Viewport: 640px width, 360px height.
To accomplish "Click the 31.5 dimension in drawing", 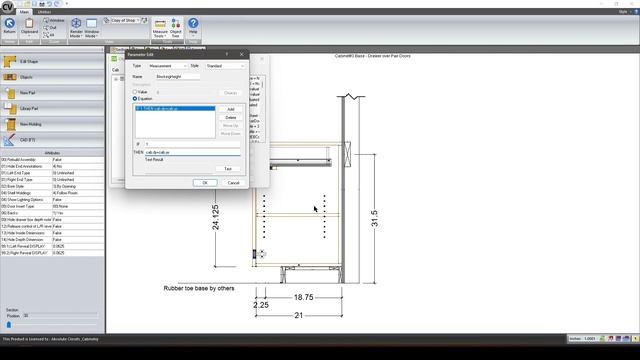I will (374, 218).
